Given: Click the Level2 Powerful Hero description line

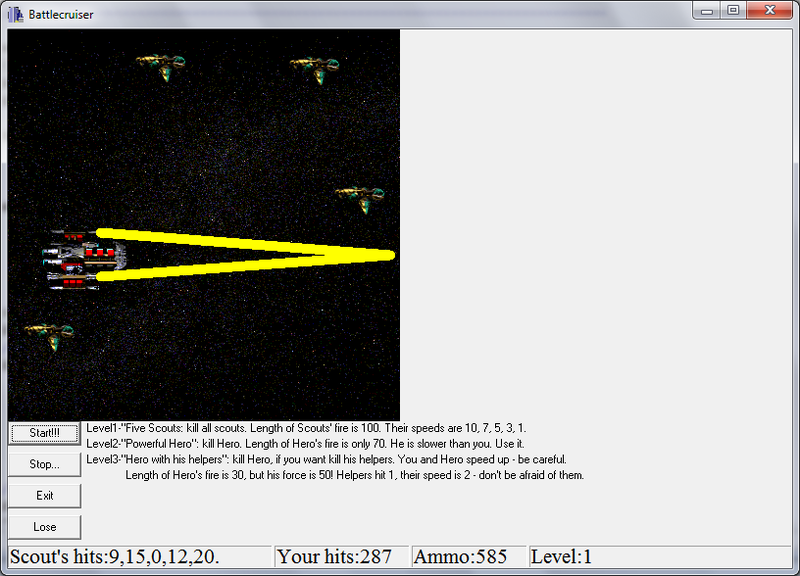Looking at the screenshot, I should [305, 444].
